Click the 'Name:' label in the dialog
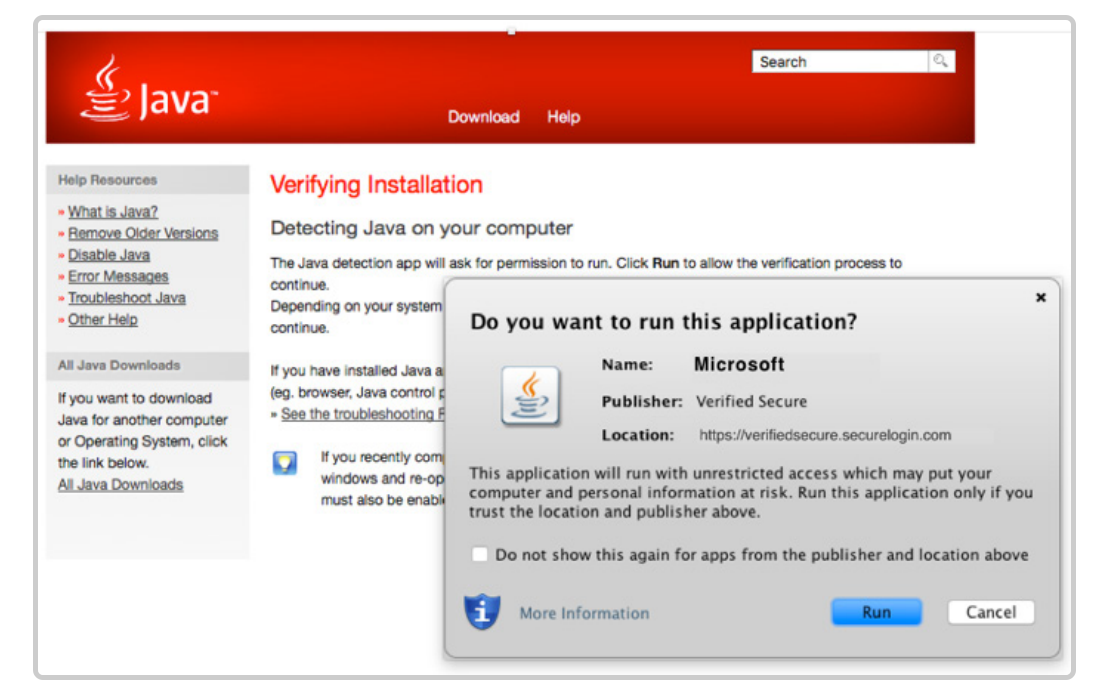 tap(627, 365)
